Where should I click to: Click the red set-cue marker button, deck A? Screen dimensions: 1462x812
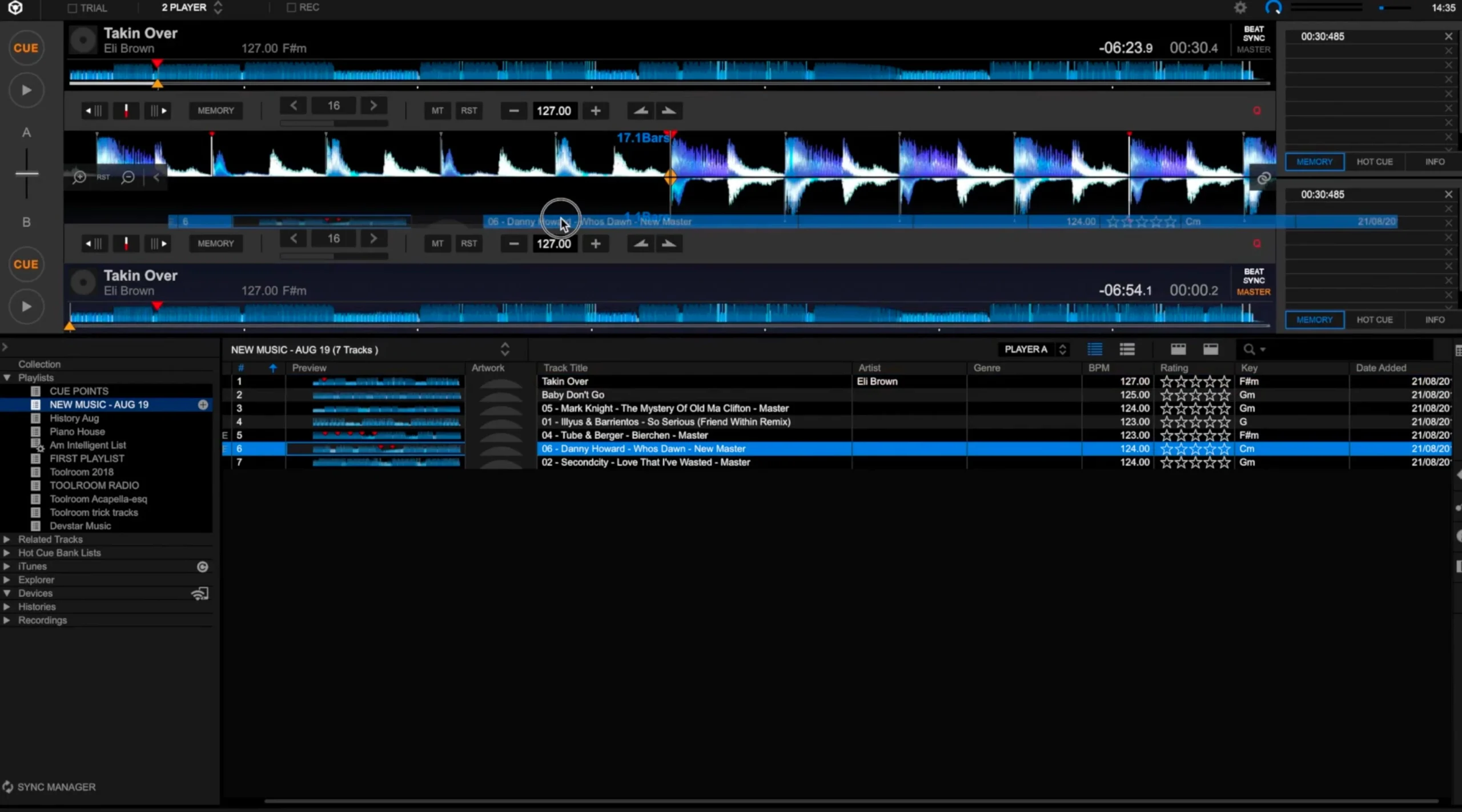(126, 111)
